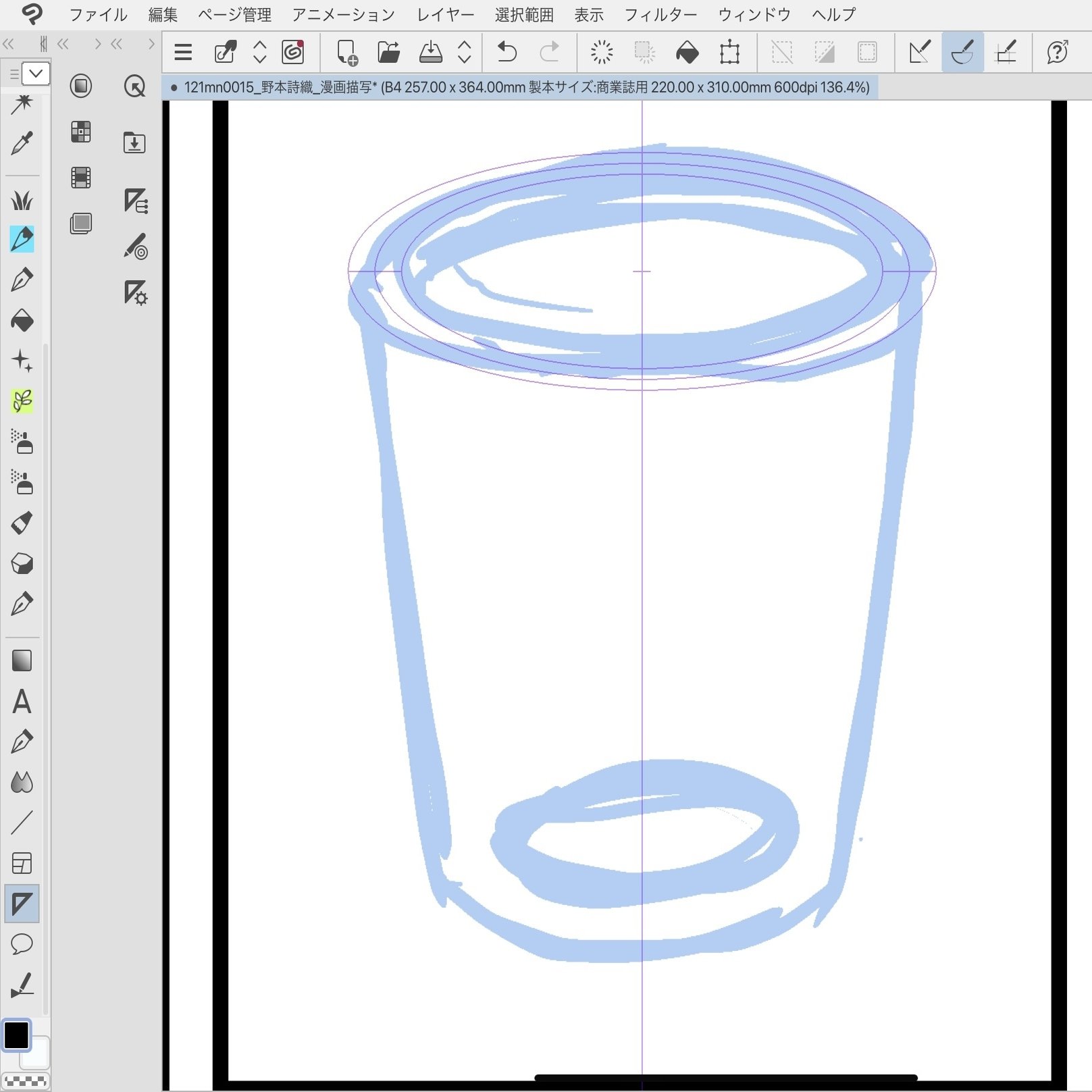Select the Gradient tool
Screen dimensions: 1092x1092
point(22,660)
